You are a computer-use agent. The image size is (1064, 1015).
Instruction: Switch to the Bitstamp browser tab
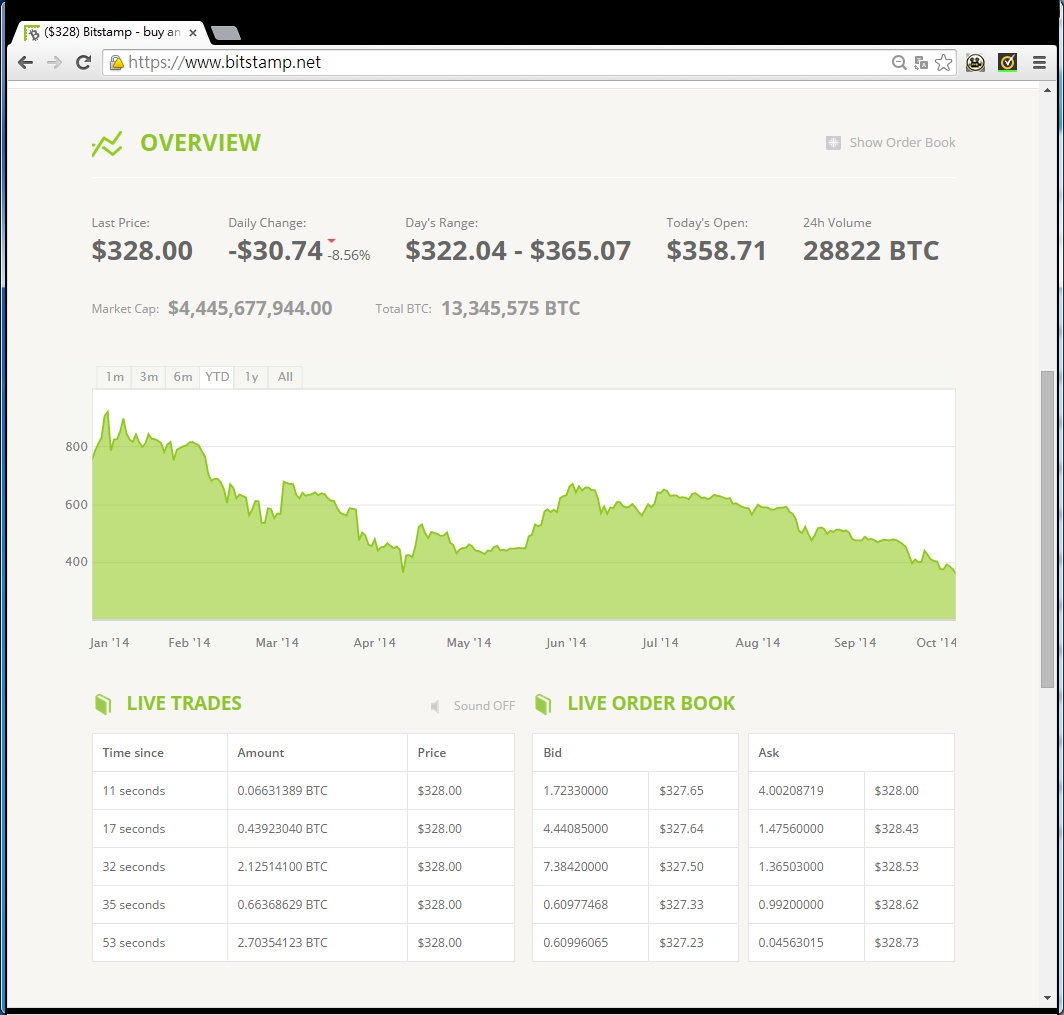click(111, 32)
